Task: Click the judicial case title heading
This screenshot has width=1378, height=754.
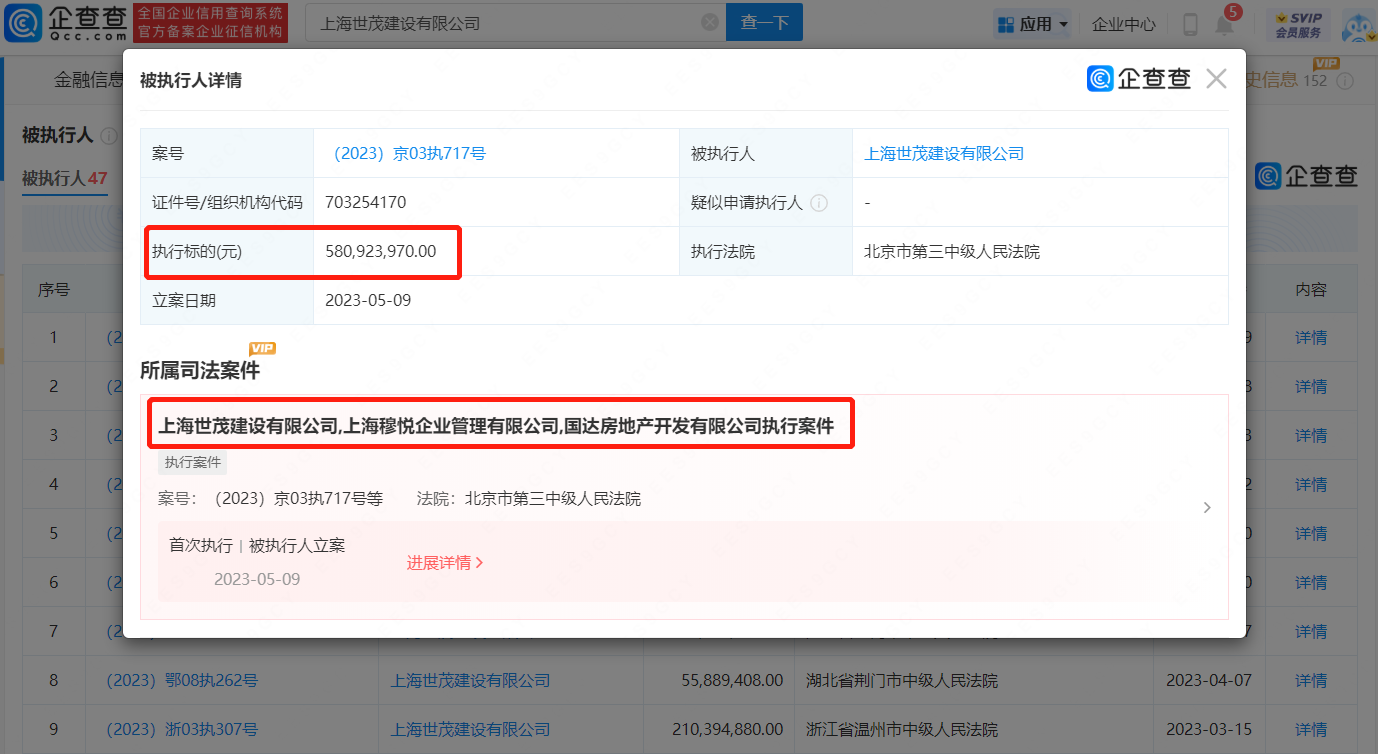Action: [x=496, y=426]
